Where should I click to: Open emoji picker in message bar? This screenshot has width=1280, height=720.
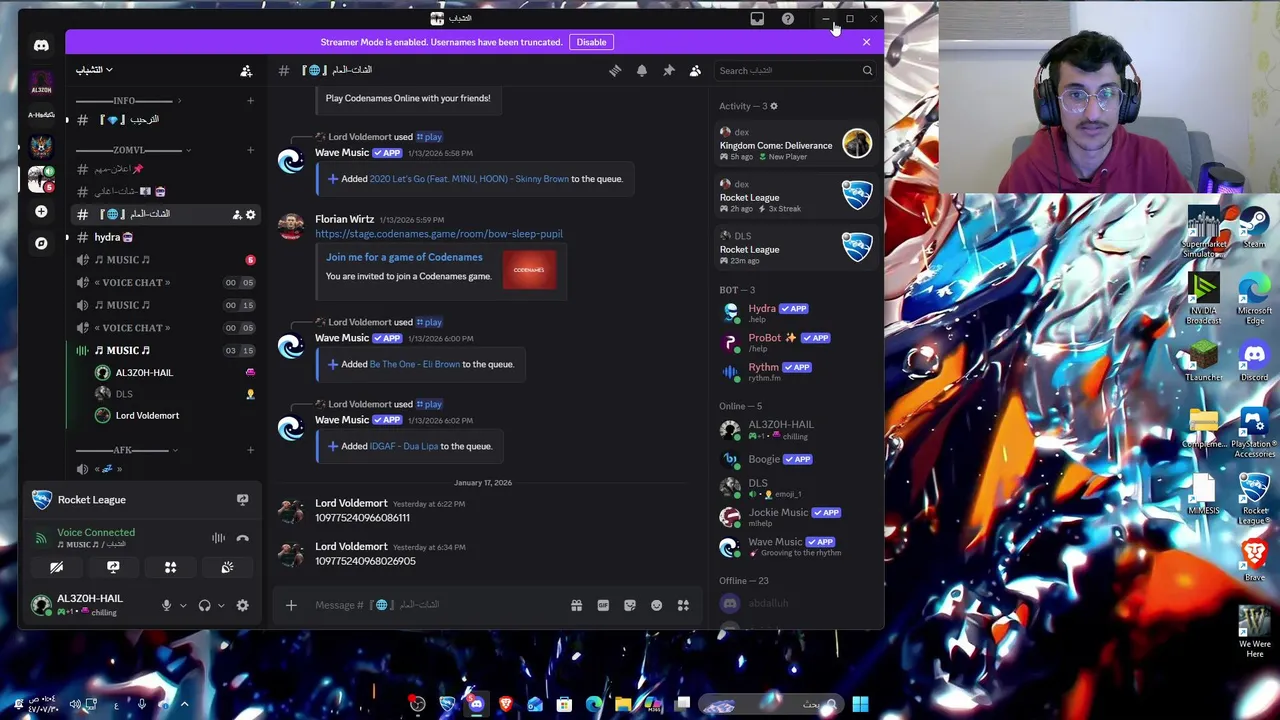click(656, 605)
